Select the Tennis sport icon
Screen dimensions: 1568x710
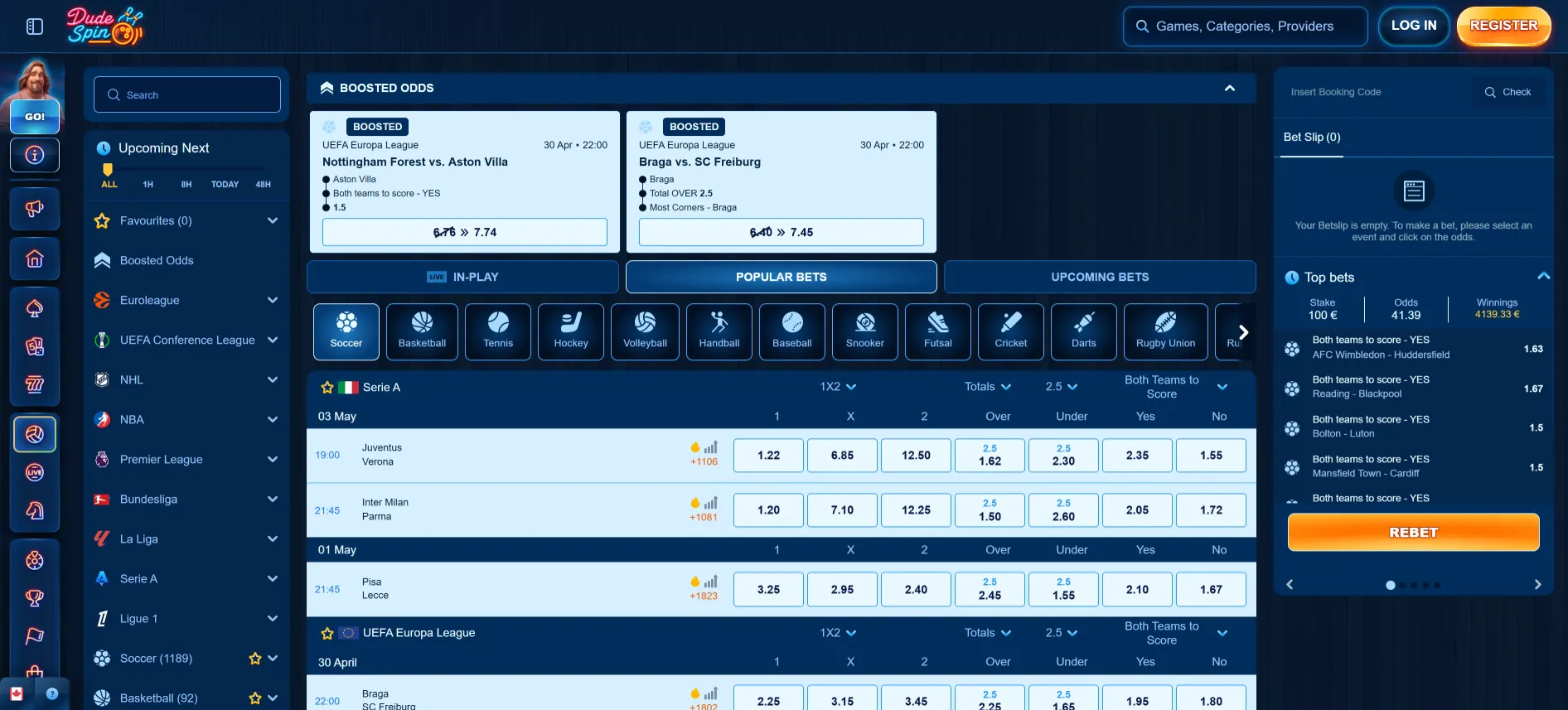point(498,331)
